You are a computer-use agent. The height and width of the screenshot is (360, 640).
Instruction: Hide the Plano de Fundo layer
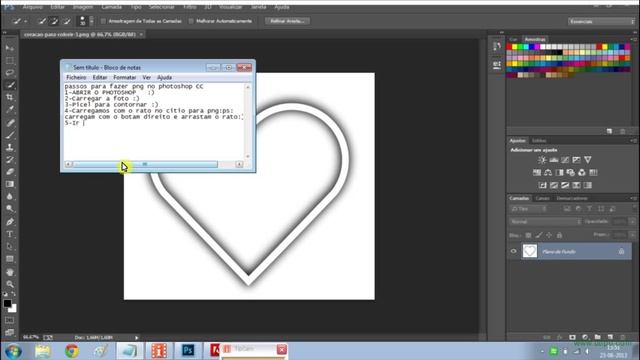[513, 251]
